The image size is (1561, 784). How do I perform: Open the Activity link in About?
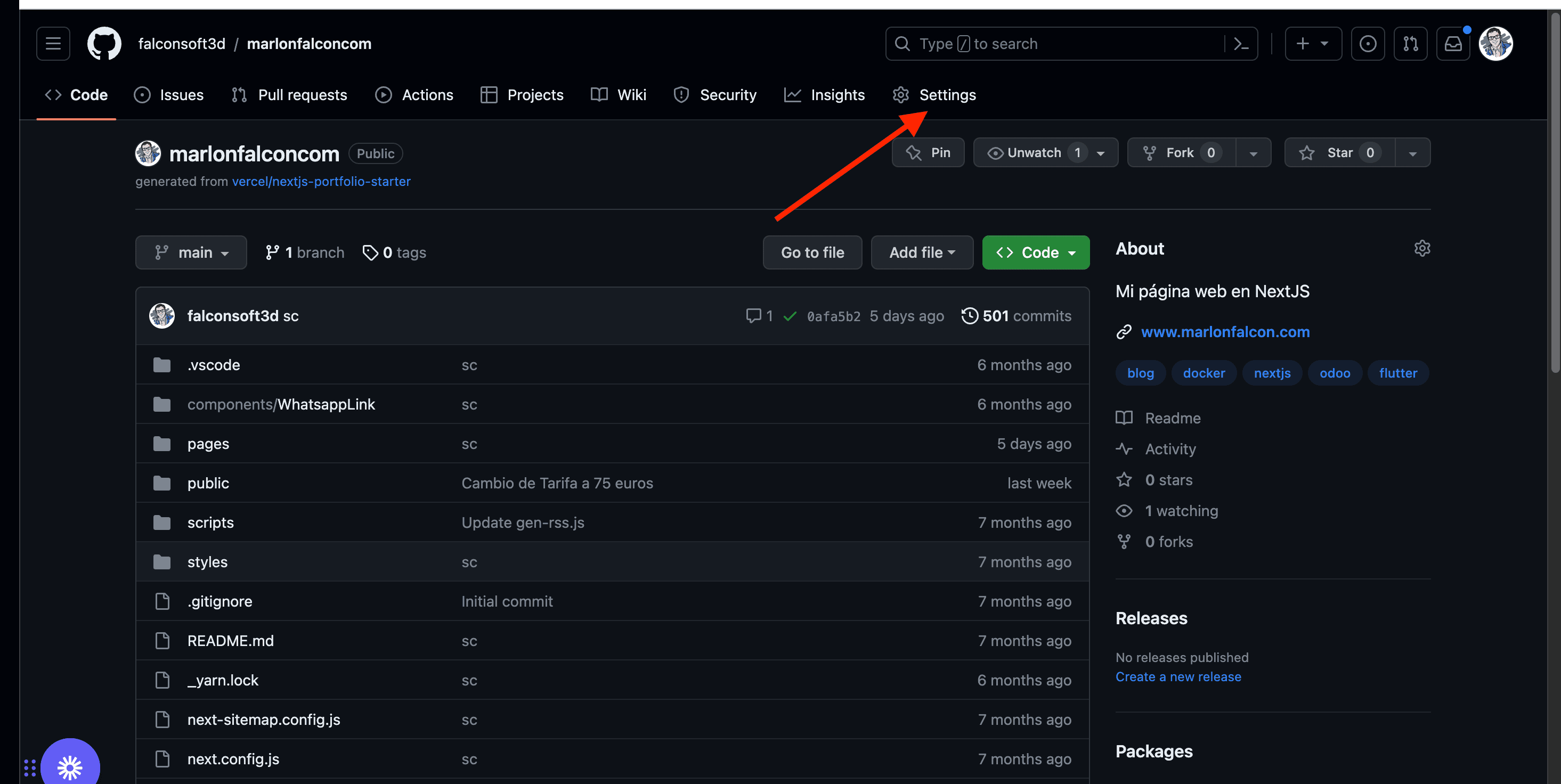tap(1156, 449)
